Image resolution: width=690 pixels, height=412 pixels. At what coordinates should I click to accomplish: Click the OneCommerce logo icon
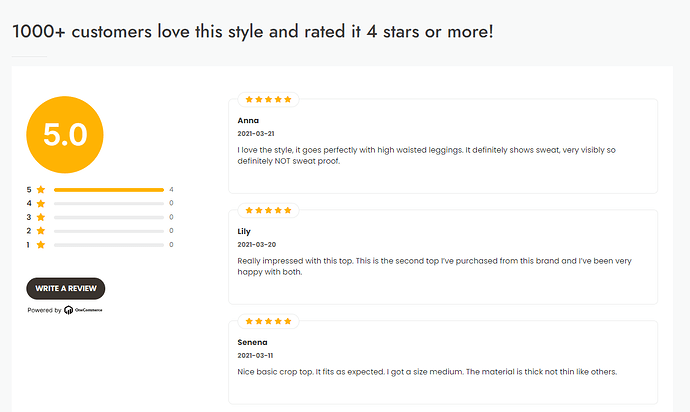click(x=68, y=310)
